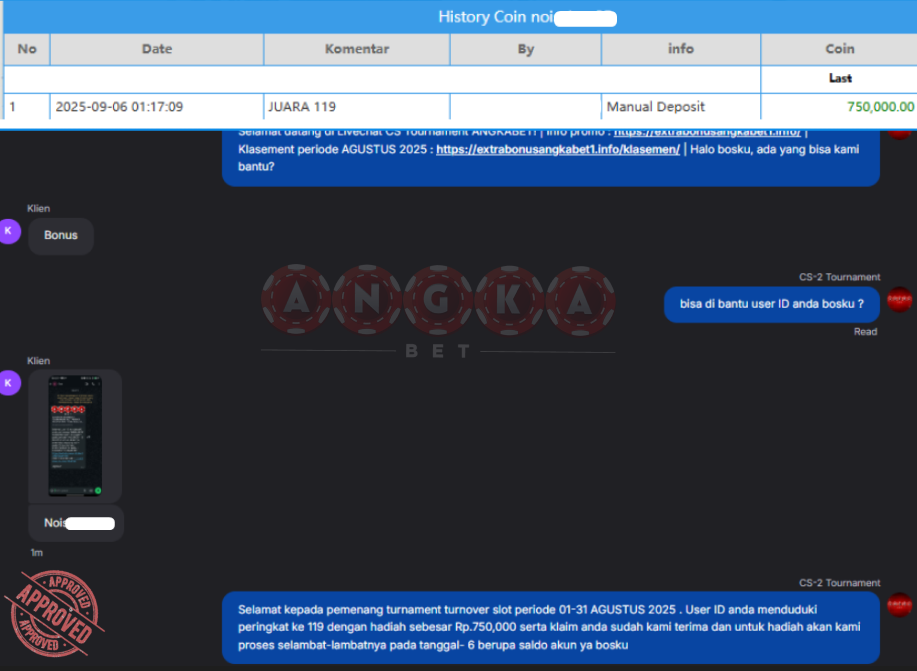
Task: Click the 'Date' column header
Action: pyautogui.click(x=157, y=49)
